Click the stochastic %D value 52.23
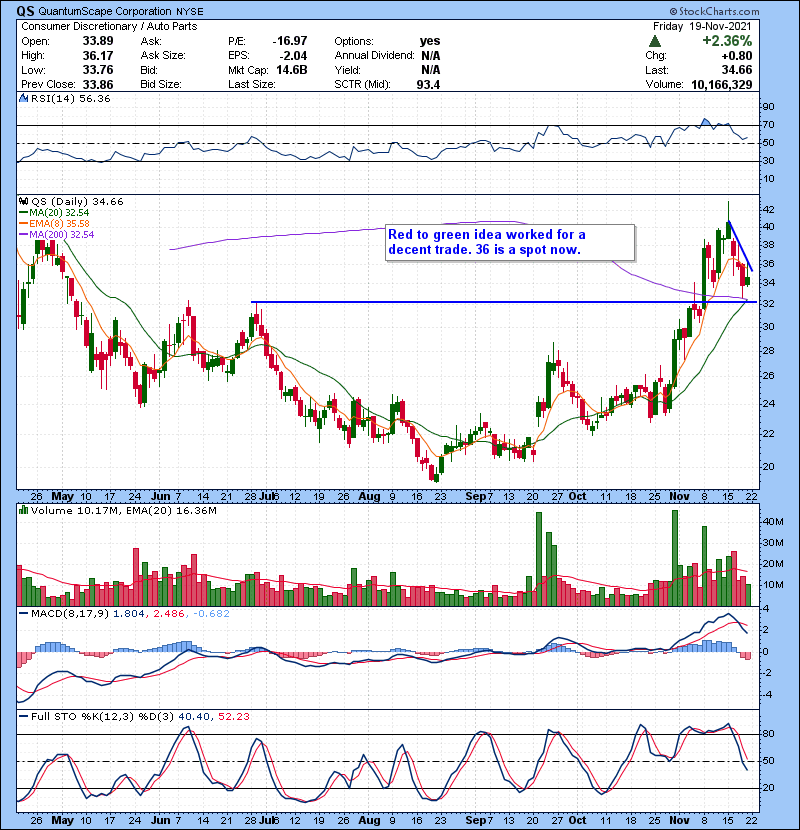This screenshot has height=830, width=800. click(233, 717)
